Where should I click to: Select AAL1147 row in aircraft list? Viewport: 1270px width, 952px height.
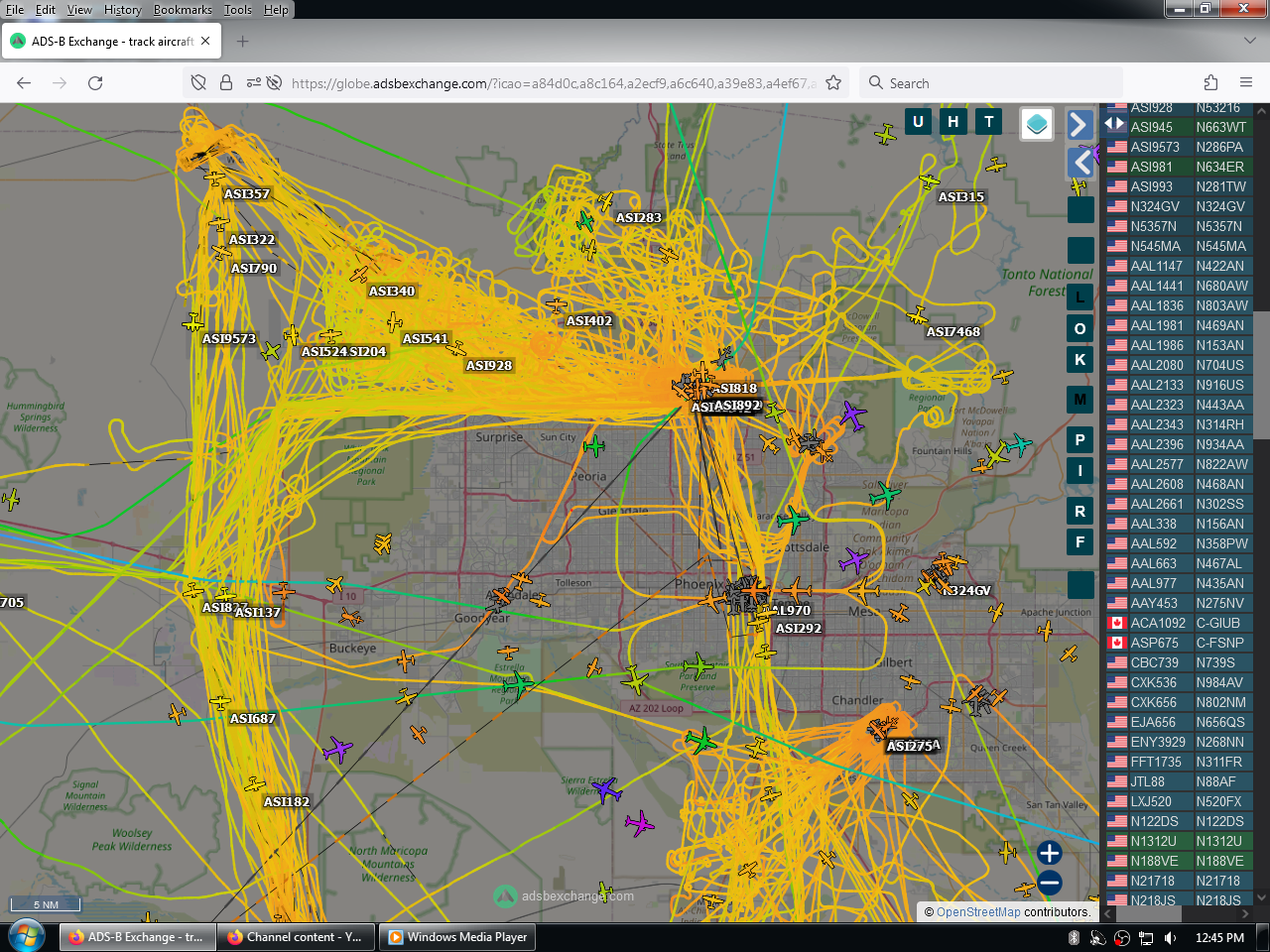point(1180,266)
